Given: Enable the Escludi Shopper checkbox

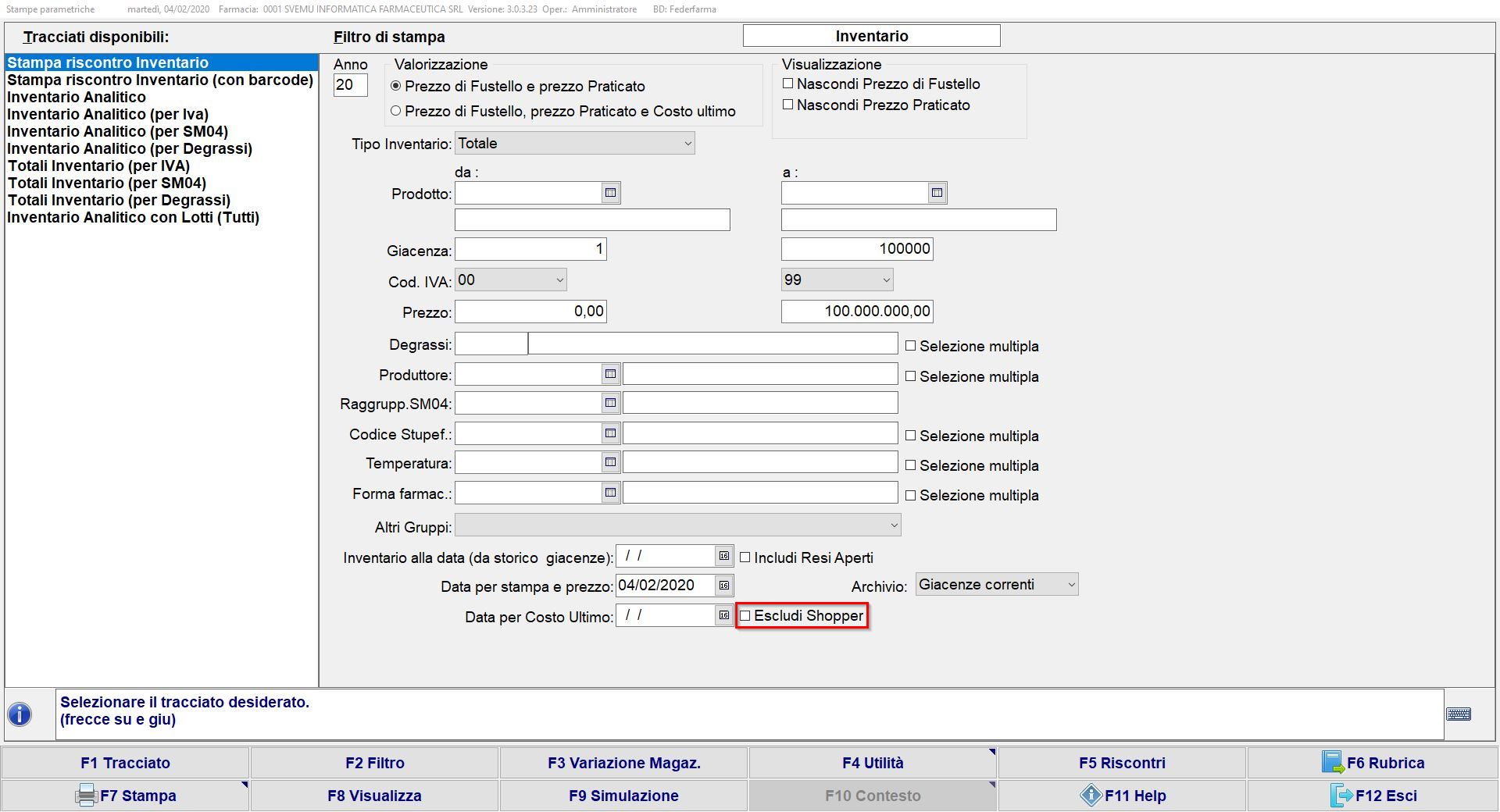Looking at the screenshot, I should [x=745, y=616].
